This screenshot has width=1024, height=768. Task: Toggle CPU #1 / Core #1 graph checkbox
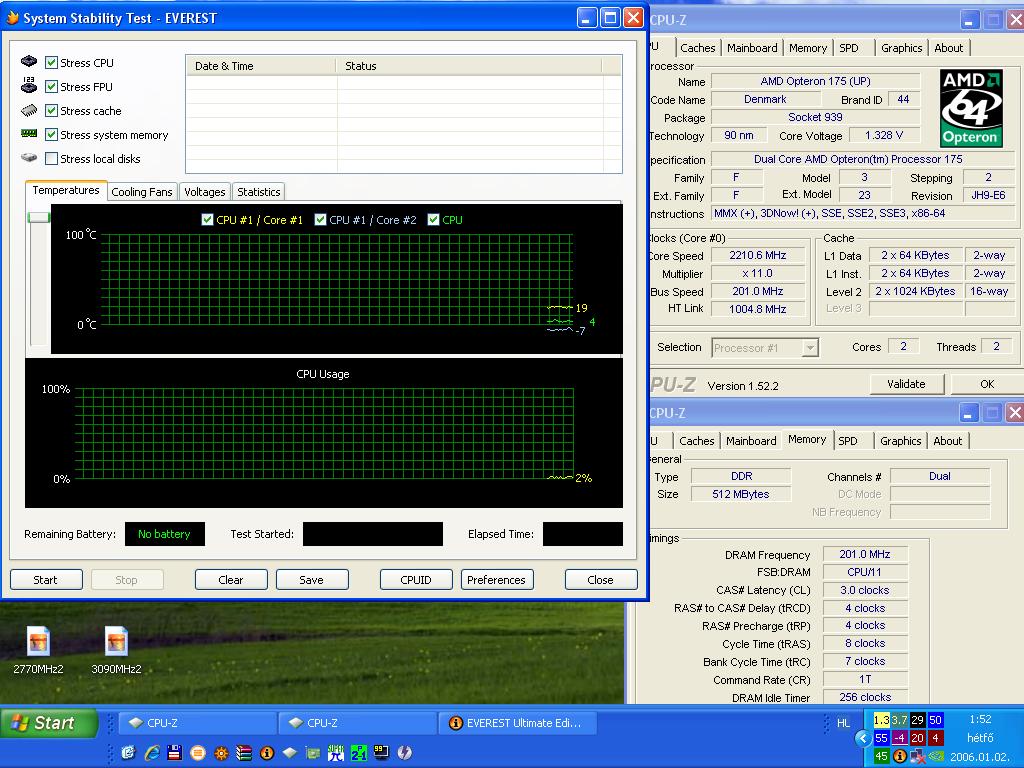pos(208,219)
